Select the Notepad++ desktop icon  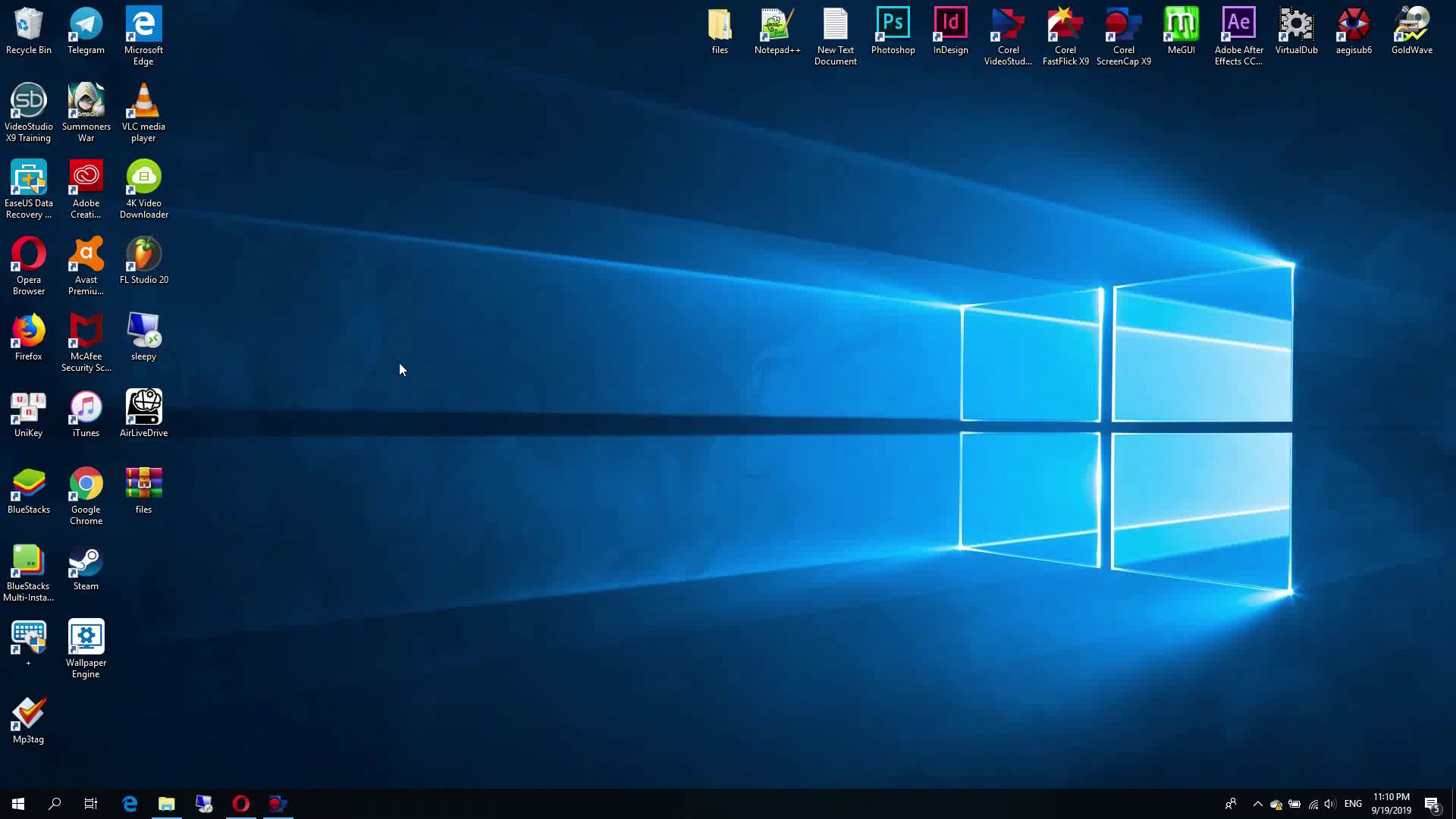[777, 31]
